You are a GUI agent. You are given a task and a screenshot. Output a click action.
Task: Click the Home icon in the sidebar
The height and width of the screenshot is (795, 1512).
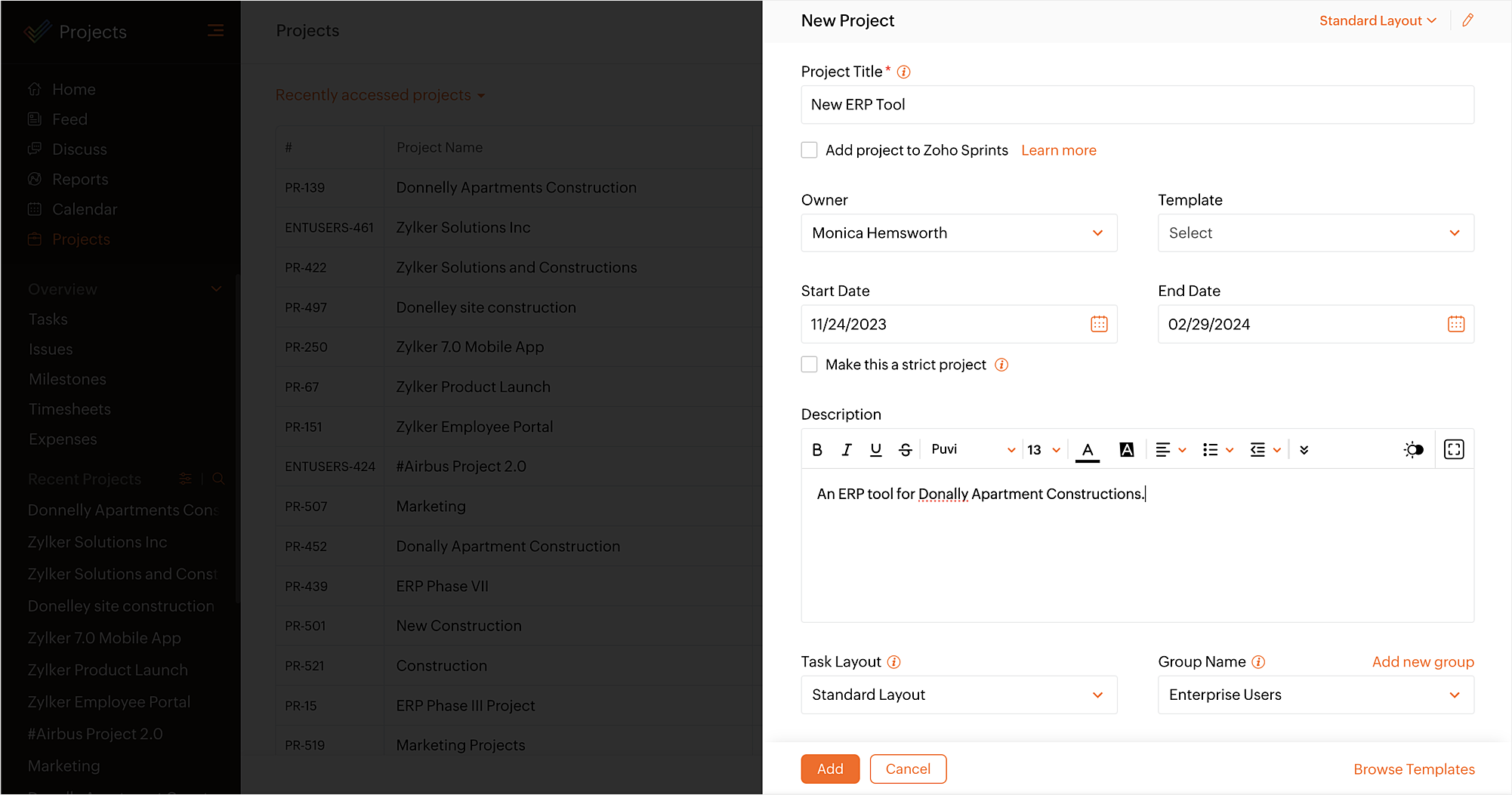click(35, 89)
